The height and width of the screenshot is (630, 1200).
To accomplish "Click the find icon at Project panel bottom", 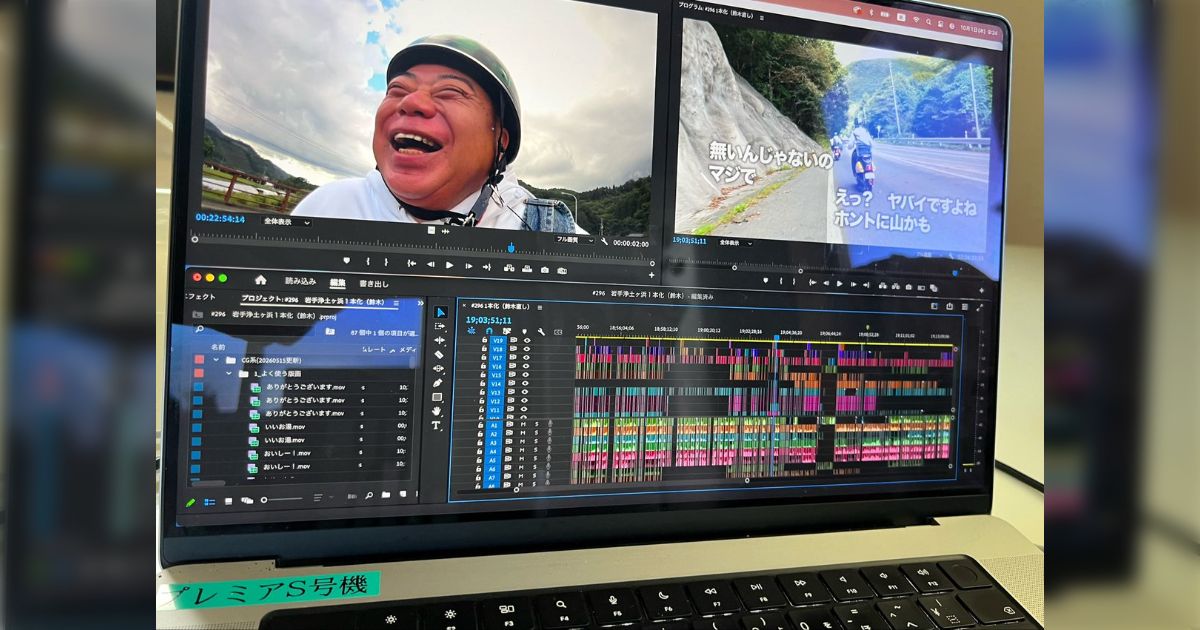I will coord(369,495).
